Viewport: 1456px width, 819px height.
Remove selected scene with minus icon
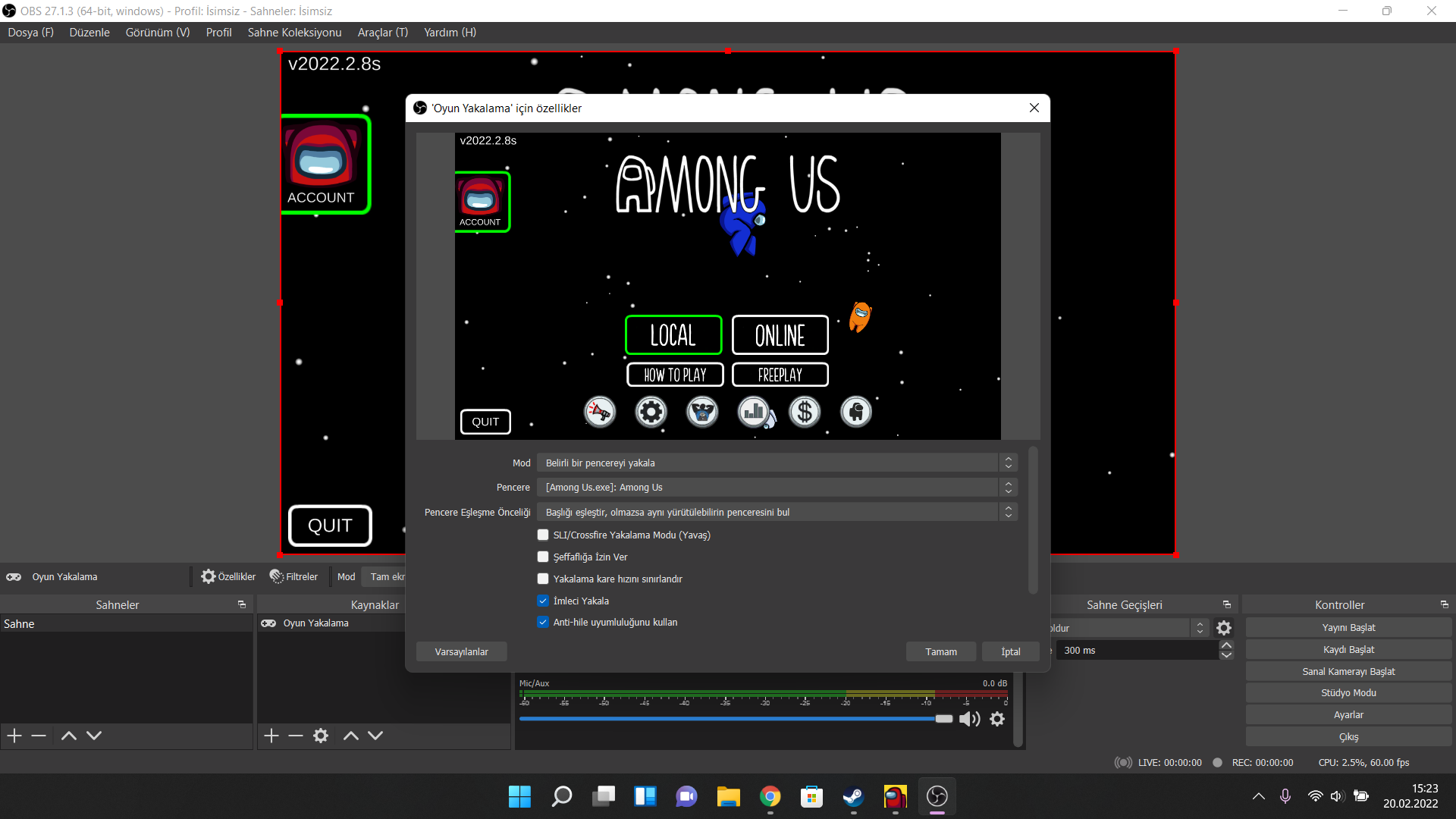pyautogui.click(x=39, y=736)
